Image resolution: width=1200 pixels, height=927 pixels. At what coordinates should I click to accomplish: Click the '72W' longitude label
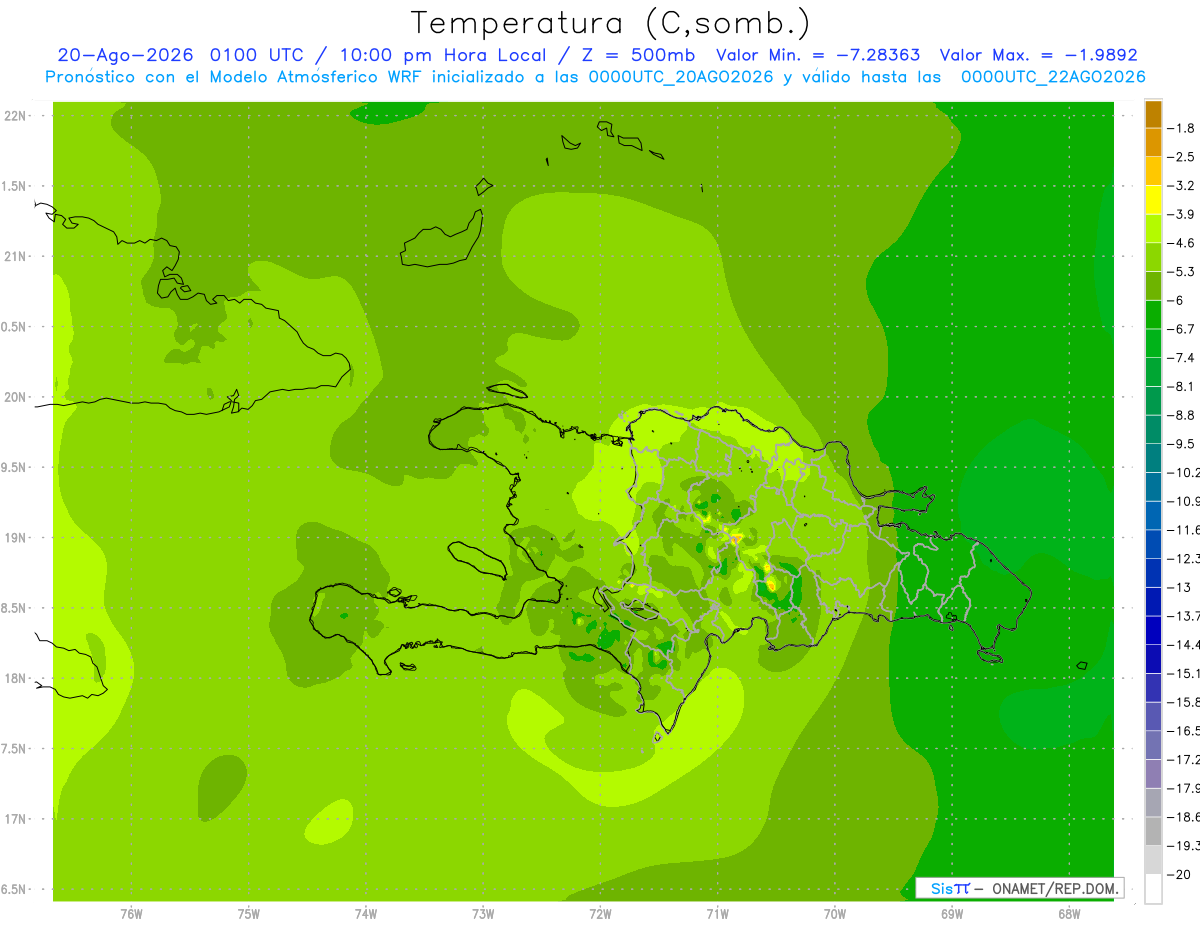pos(600,914)
